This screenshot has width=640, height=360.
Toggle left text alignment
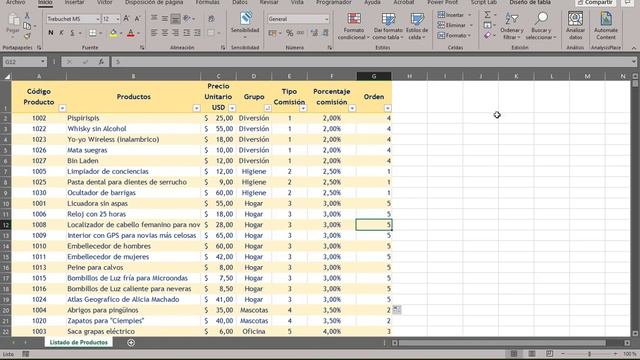coord(154,33)
